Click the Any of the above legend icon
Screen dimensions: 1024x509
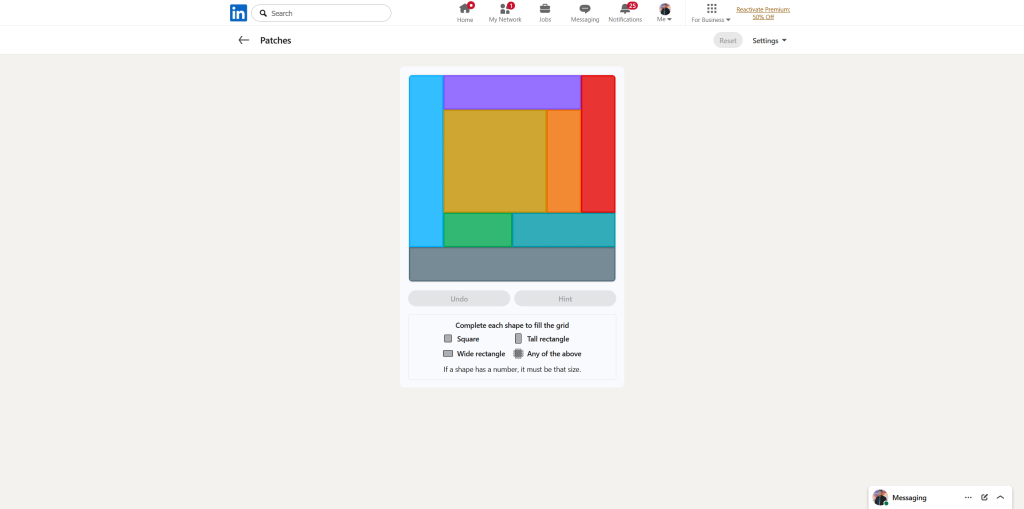(519, 353)
